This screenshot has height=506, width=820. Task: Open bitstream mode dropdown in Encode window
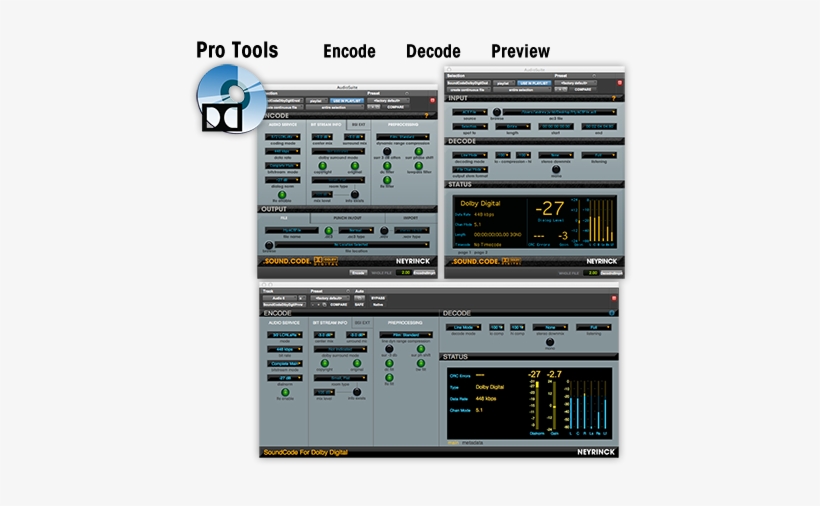click(282, 166)
